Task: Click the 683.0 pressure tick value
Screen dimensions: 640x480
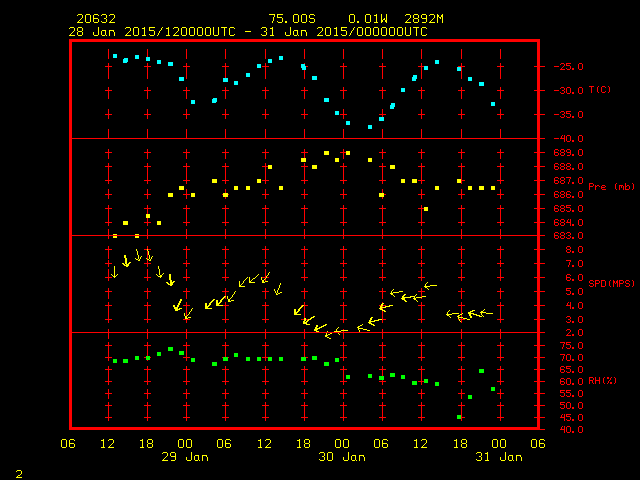Action: [x=568, y=236]
